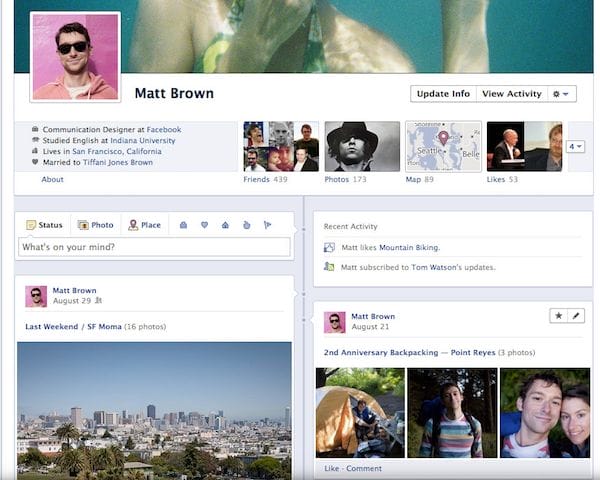Open Tom Watson's profile link
This screenshot has height=480, width=600.
(x=434, y=267)
